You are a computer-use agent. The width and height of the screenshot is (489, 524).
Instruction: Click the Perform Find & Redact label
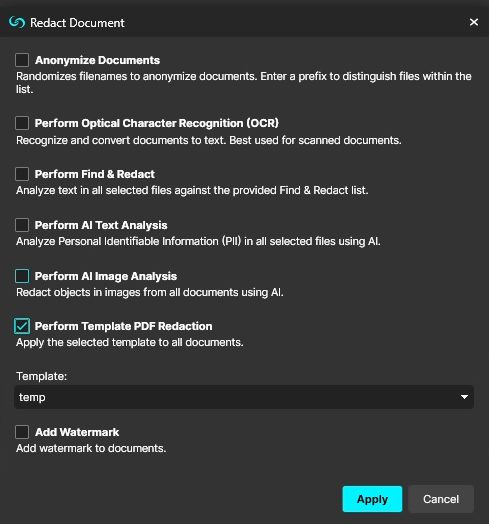(95, 174)
